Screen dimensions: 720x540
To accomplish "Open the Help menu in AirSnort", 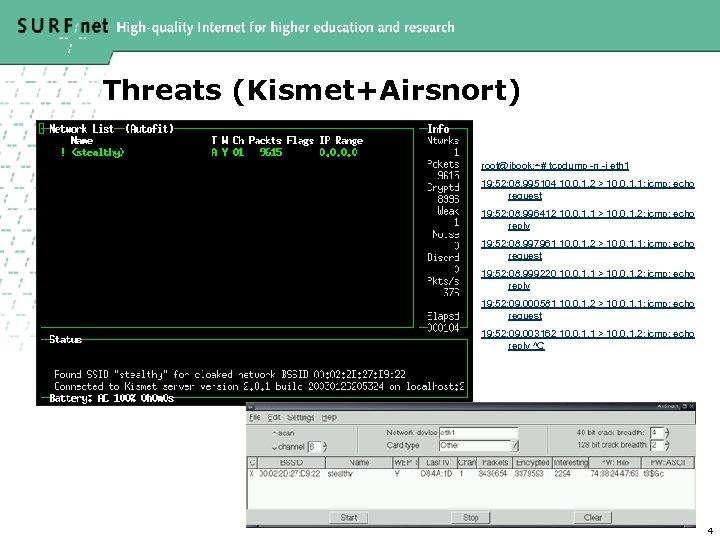I will (329, 417).
